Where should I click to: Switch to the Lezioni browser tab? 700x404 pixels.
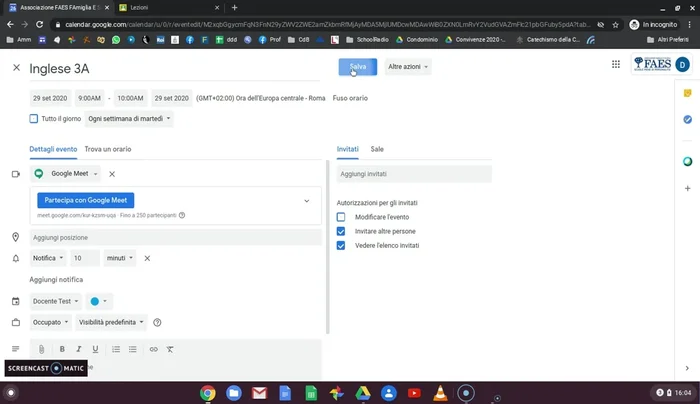click(169, 8)
